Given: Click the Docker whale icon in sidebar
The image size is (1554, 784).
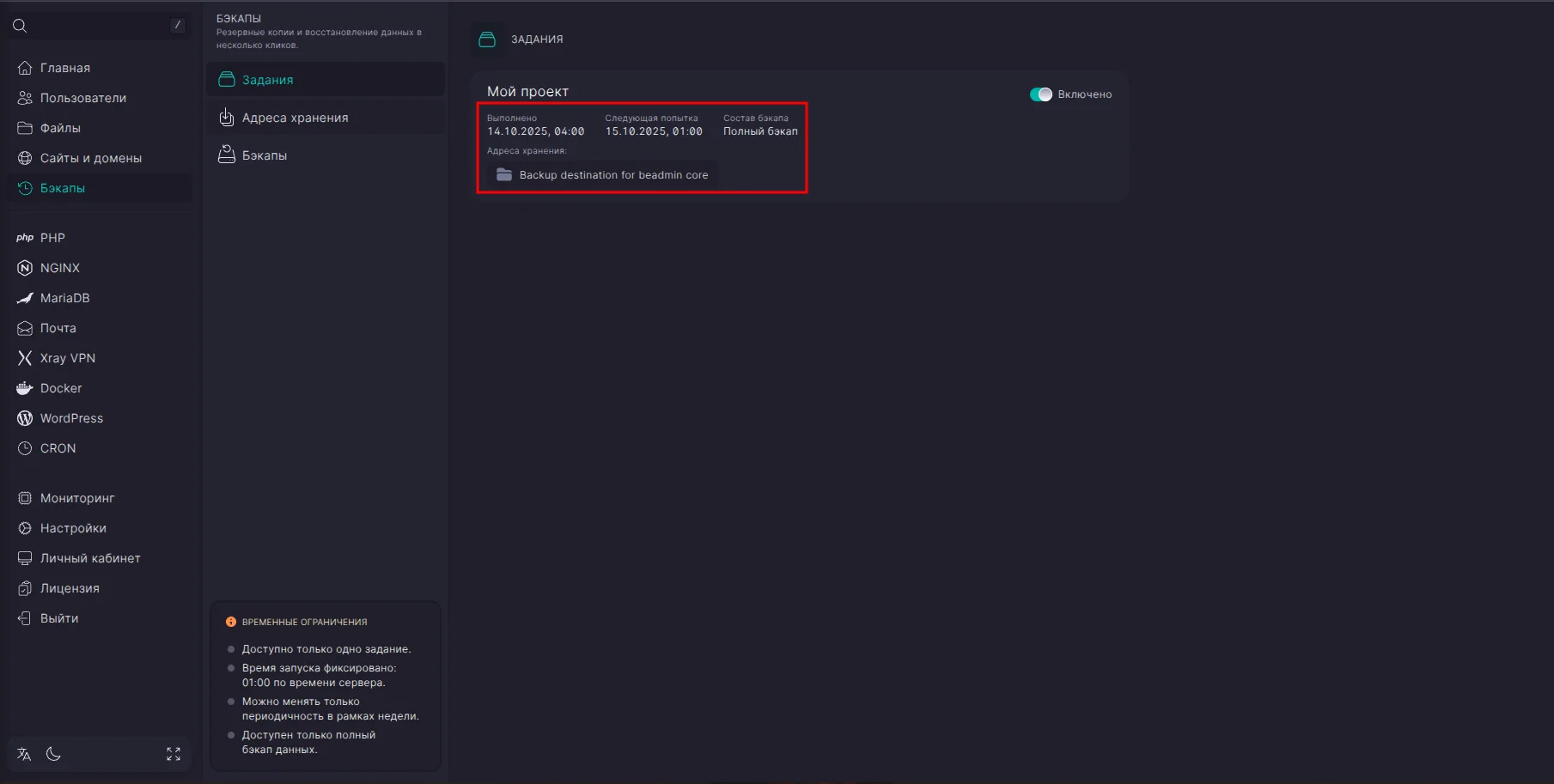Looking at the screenshot, I should point(25,388).
